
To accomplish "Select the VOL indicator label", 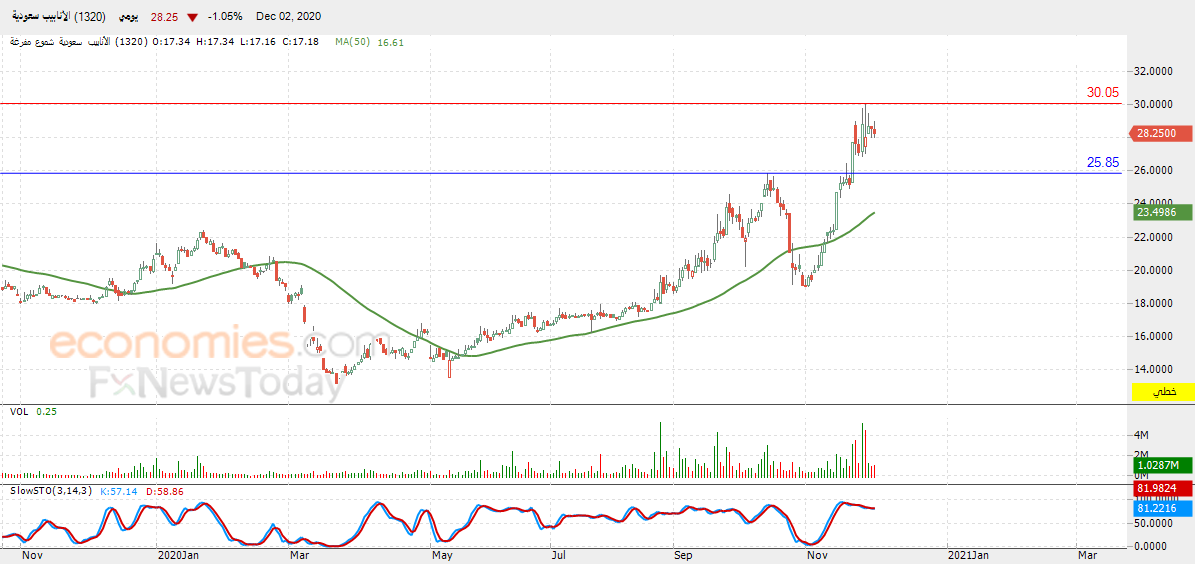I will (18, 412).
